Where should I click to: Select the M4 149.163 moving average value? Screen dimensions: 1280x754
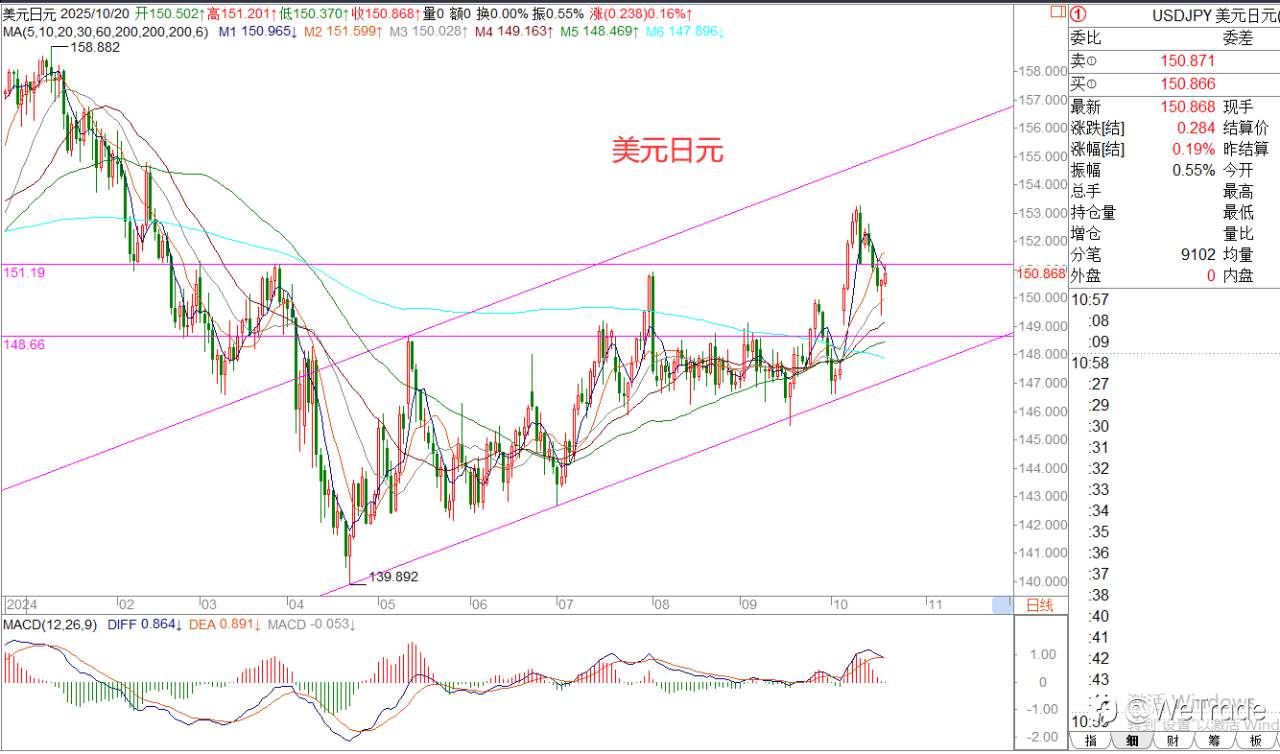(x=515, y=32)
